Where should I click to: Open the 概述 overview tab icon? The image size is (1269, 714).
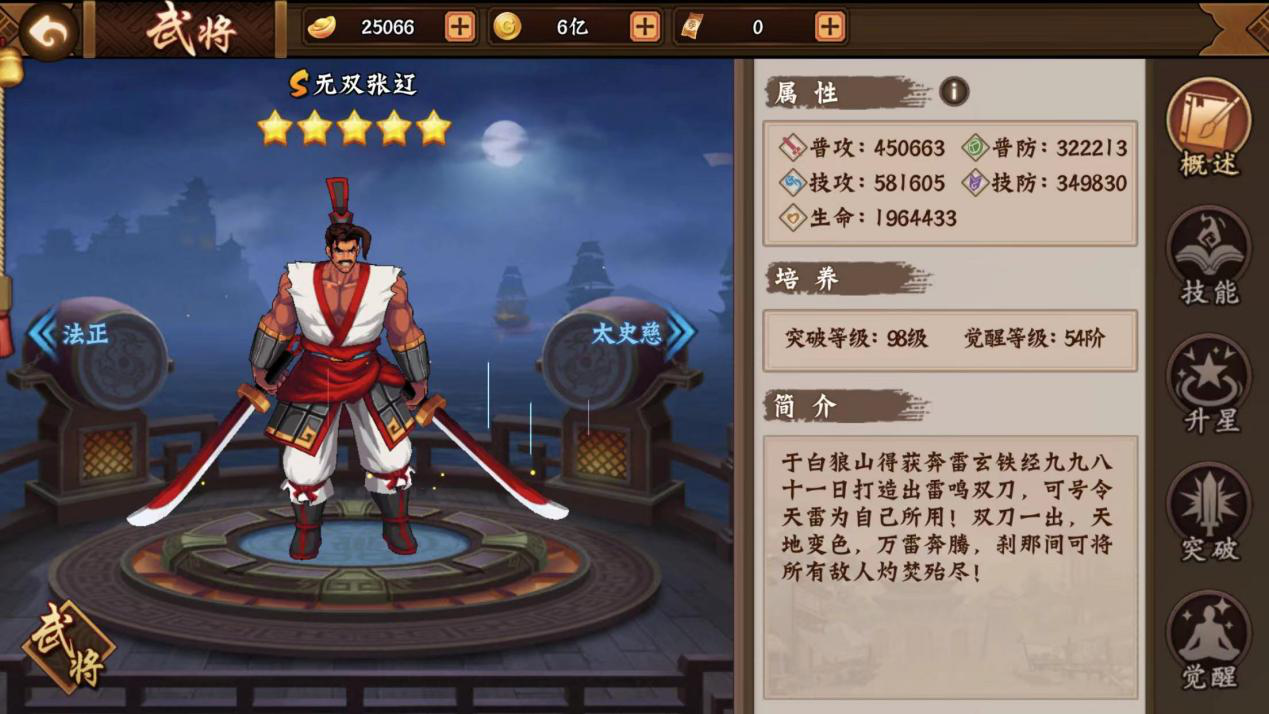point(1209,128)
